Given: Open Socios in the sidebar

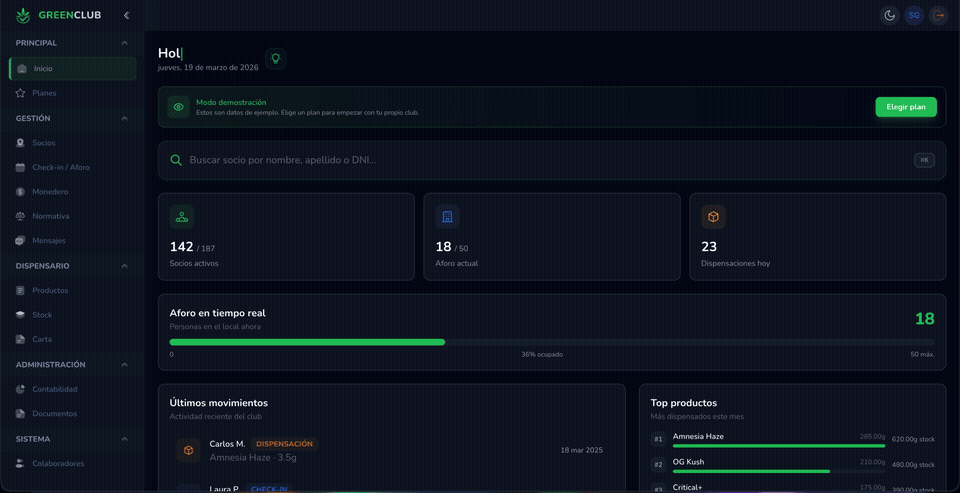Looking at the screenshot, I should coord(73,143).
